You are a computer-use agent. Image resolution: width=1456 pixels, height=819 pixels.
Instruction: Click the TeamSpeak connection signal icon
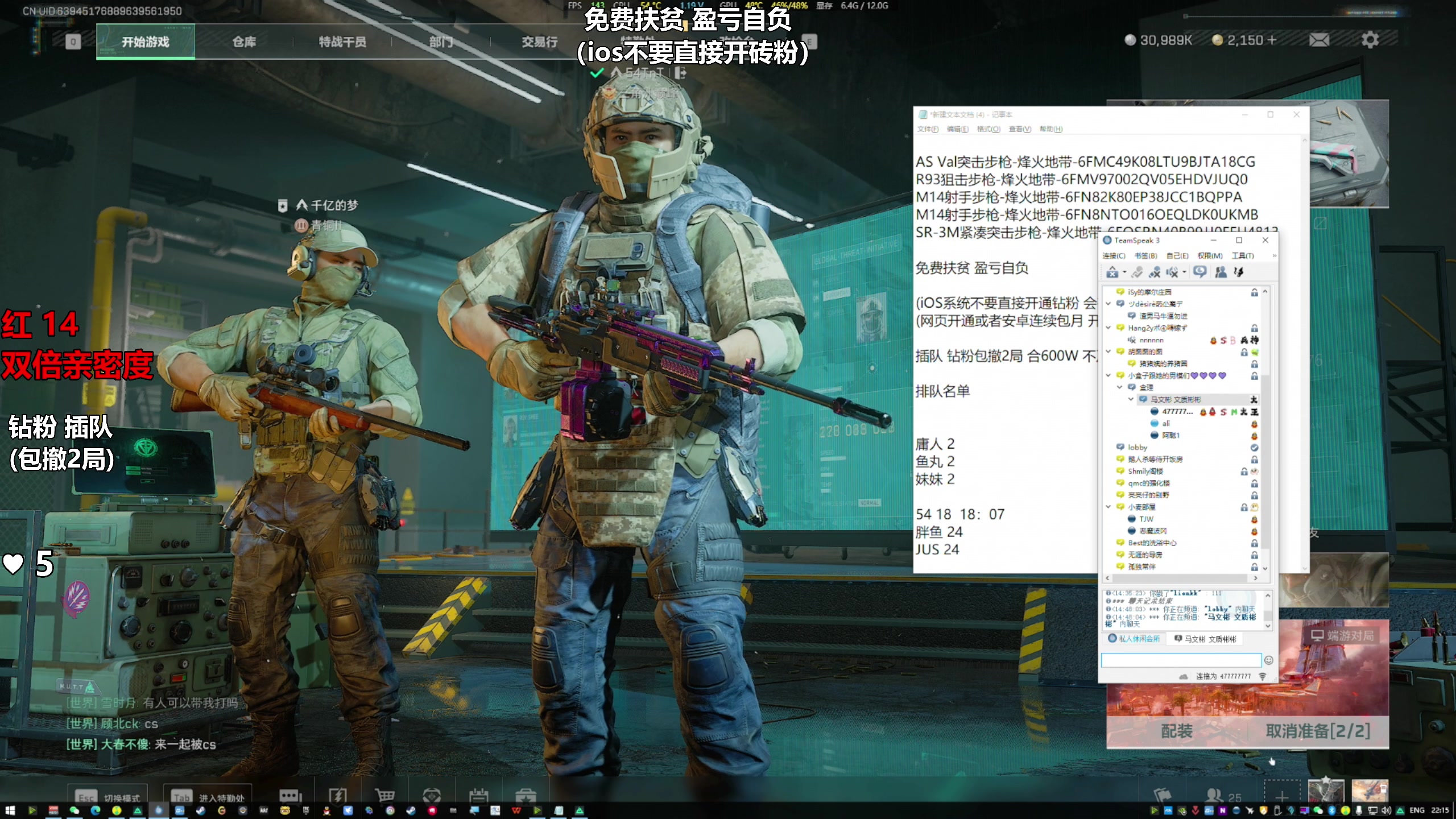pyautogui.click(x=1262, y=676)
